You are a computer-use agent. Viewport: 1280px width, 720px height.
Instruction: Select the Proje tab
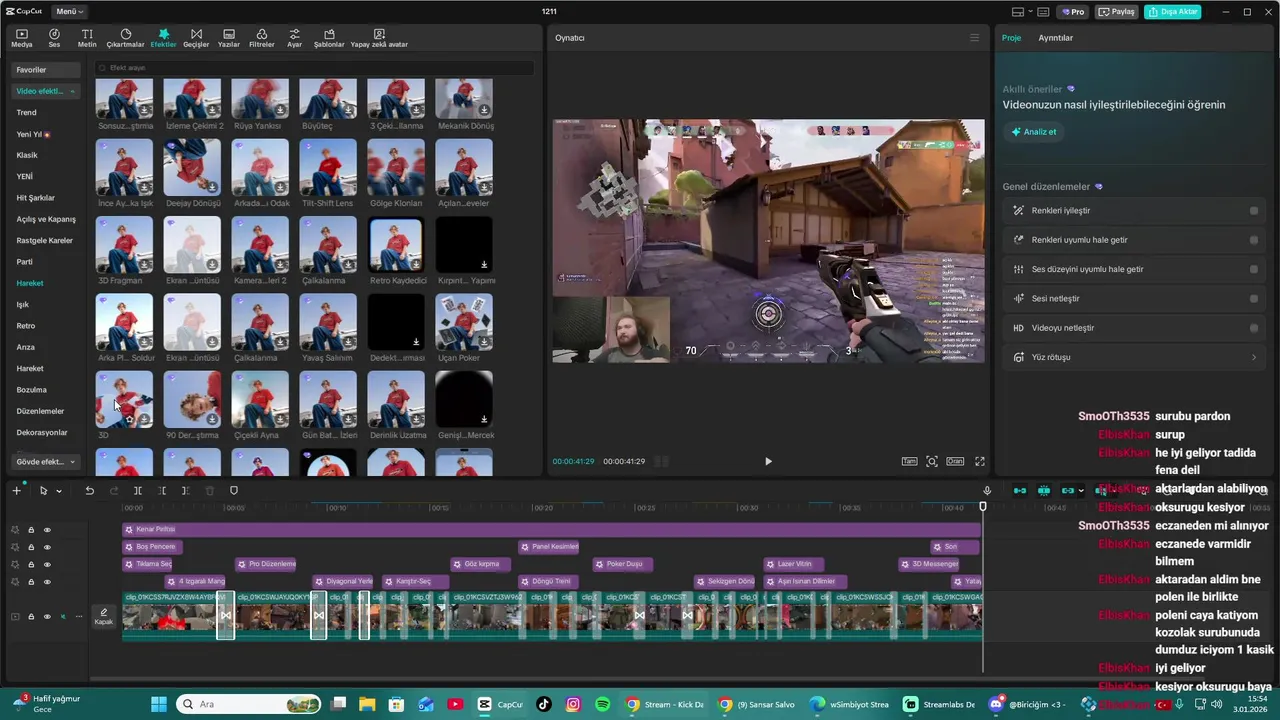tap(1011, 38)
